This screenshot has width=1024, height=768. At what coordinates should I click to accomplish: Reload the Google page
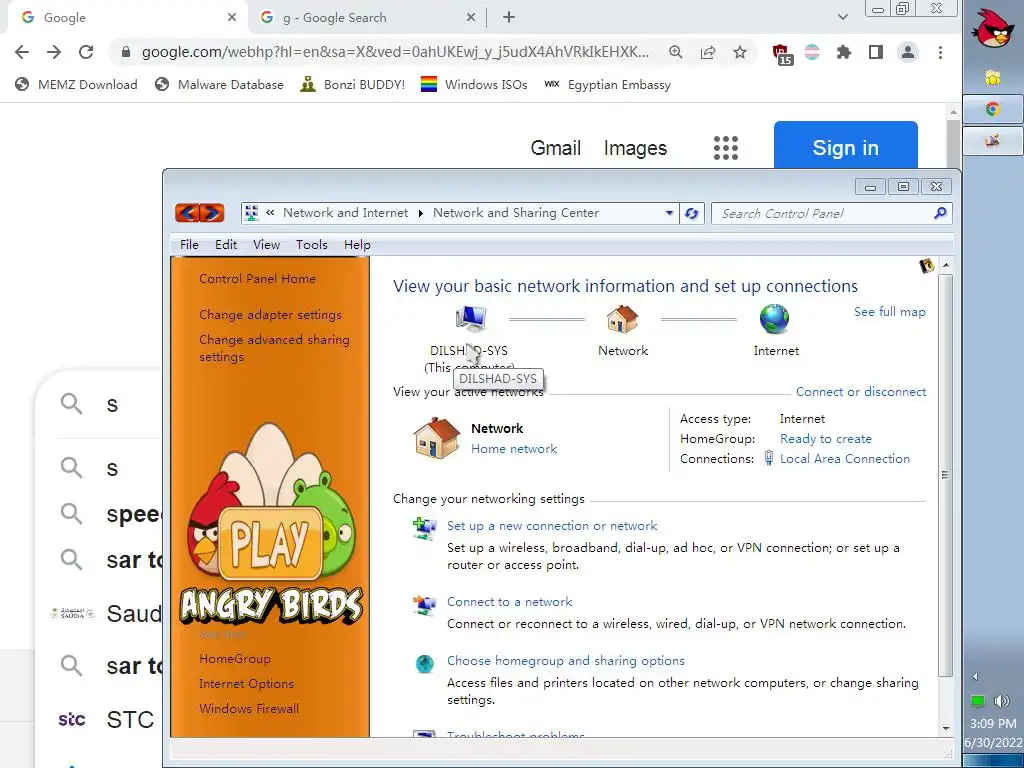pyautogui.click(x=86, y=52)
